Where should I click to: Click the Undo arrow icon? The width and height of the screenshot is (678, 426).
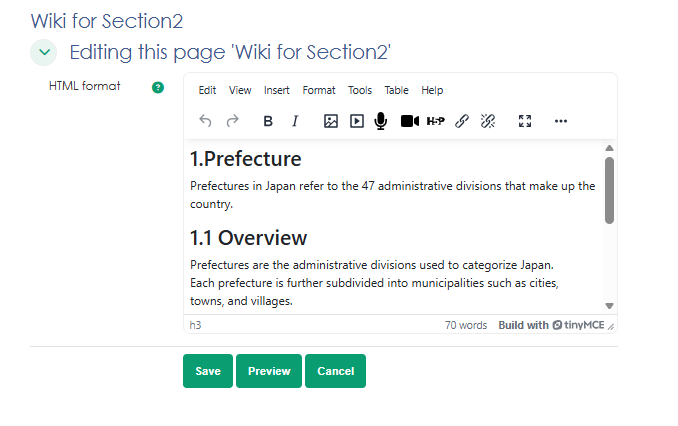tap(206, 121)
